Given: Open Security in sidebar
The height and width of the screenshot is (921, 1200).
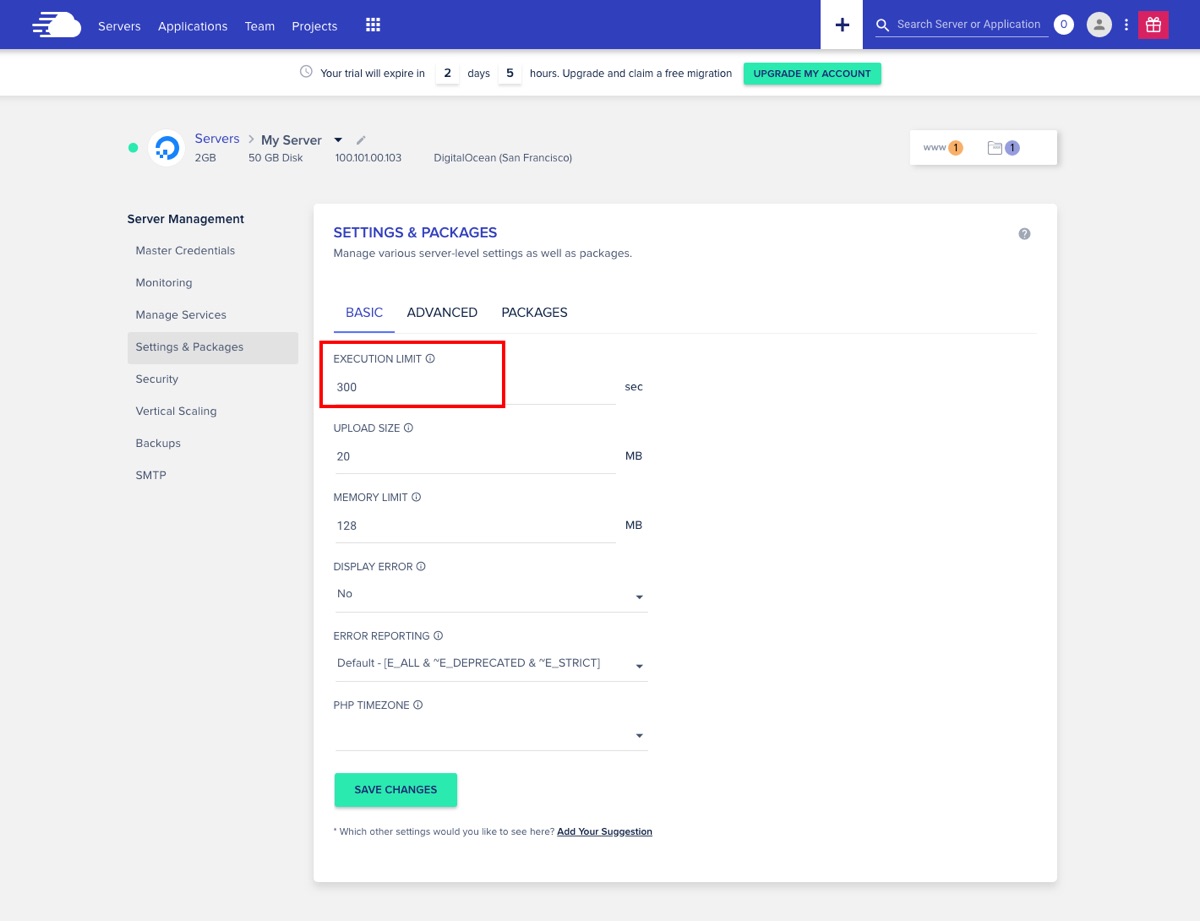Looking at the screenshot, I should [x=213, y=379].
